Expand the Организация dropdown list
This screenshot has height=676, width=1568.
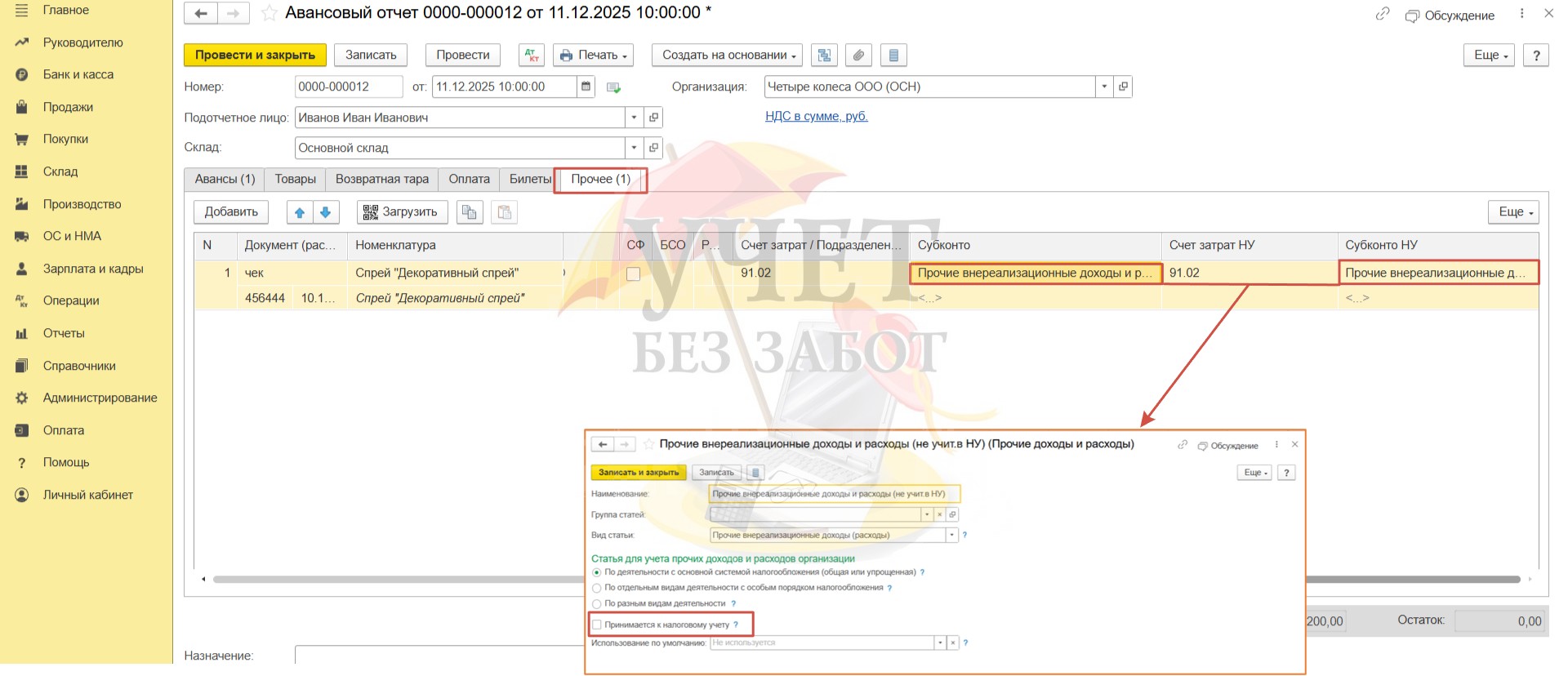pyautogui.click(x=1105, y=87)
